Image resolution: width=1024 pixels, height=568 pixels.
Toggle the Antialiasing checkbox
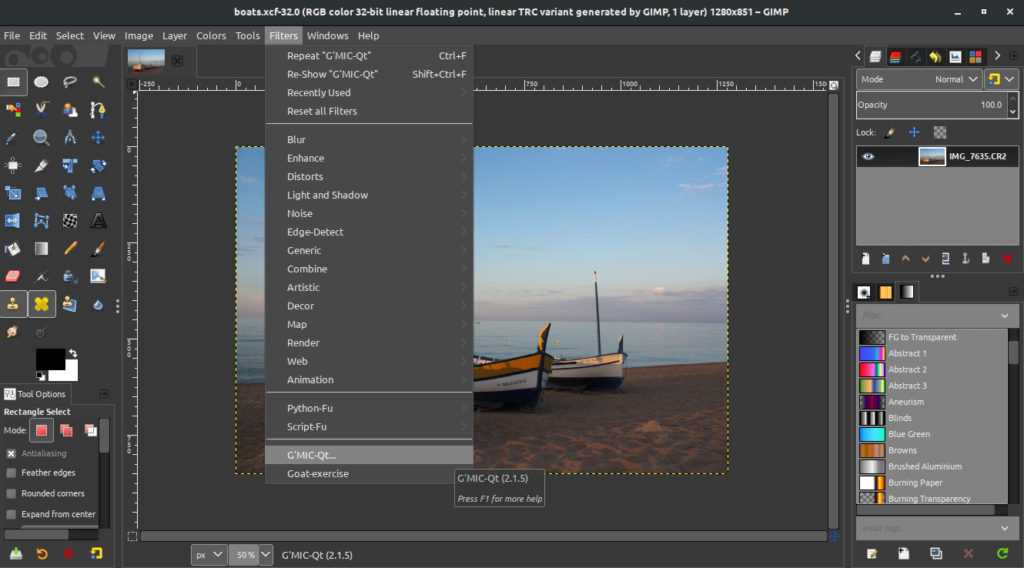[12, 453]
